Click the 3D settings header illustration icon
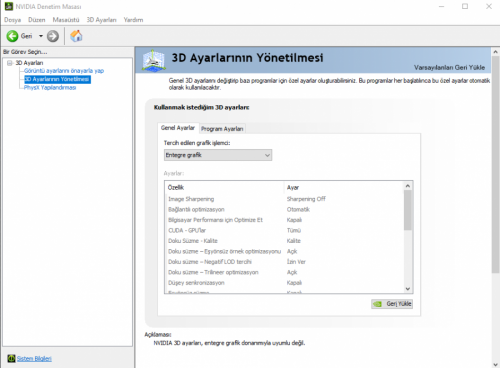Viewport: 500px width, 368px height. 154,60
